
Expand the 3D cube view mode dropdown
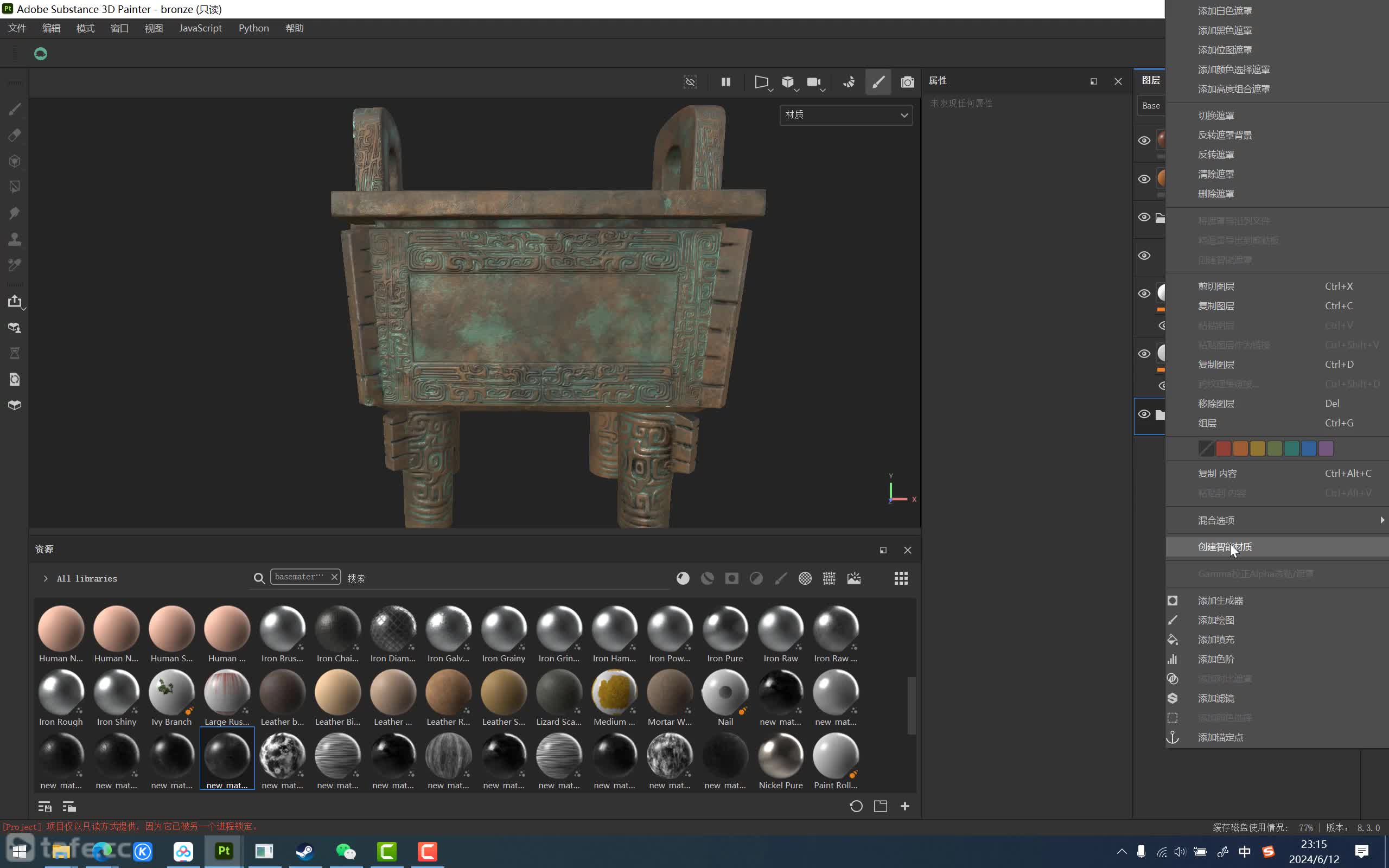(797, 90)
